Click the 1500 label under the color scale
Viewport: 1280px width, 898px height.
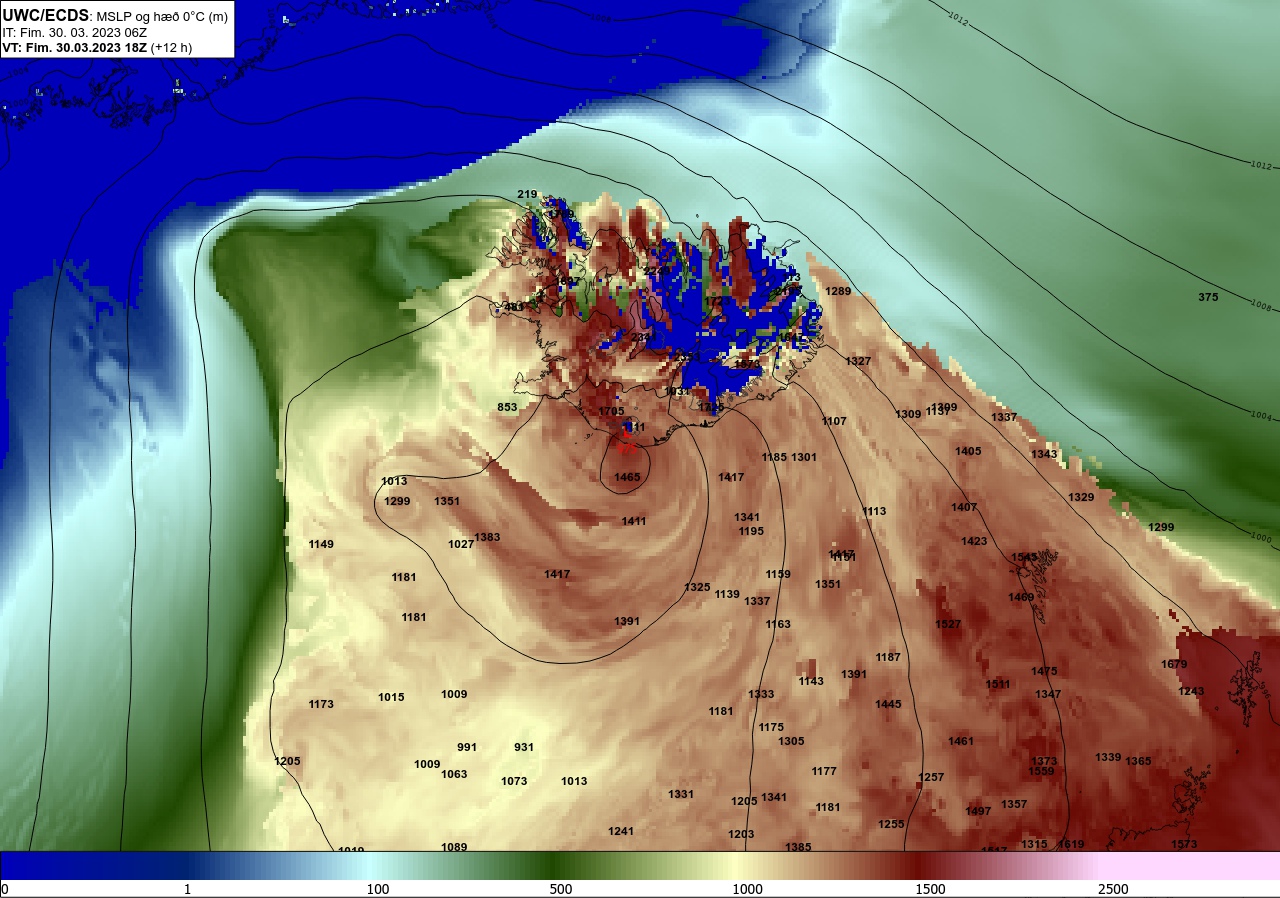click(930, 889)
